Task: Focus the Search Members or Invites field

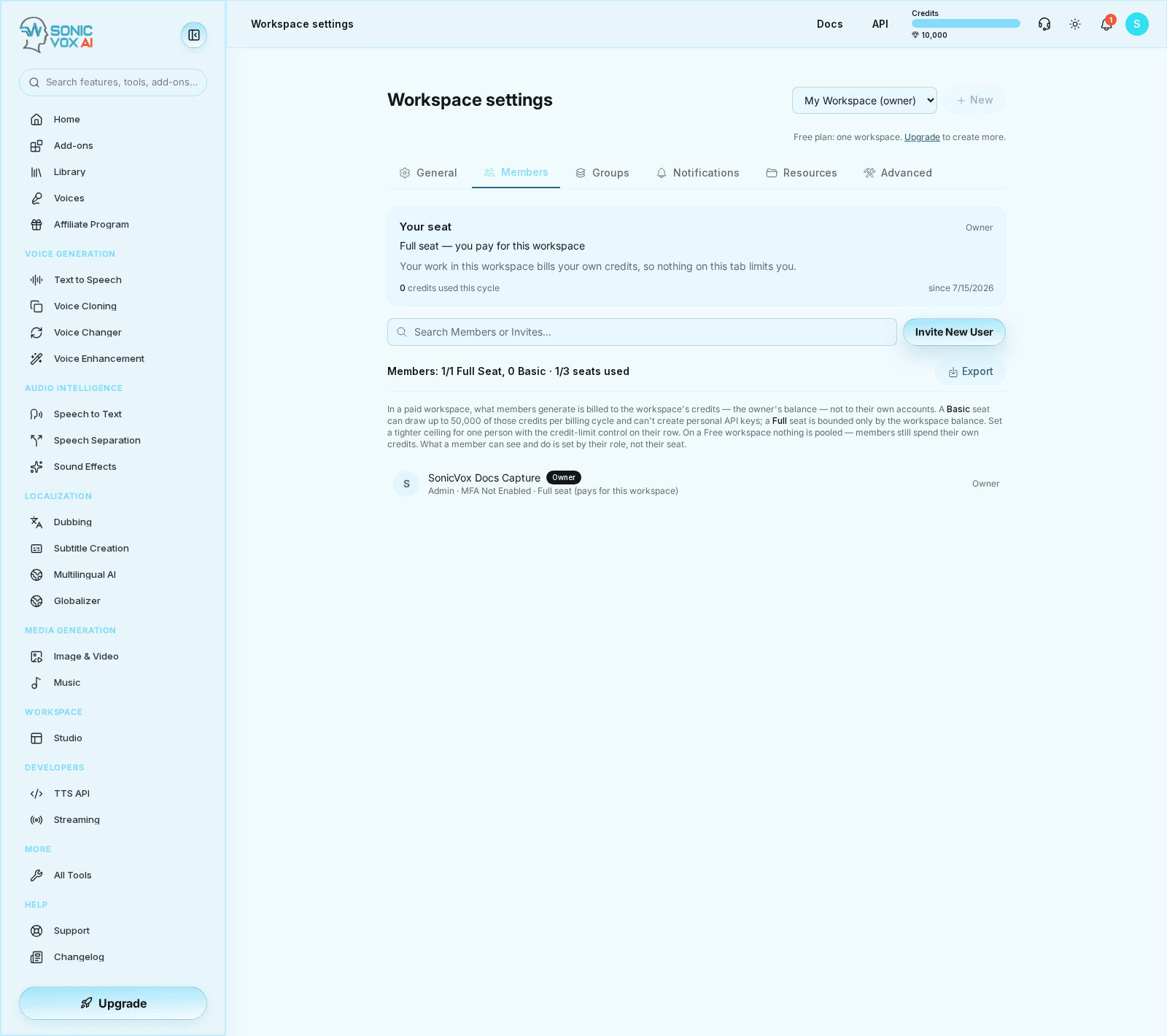Action: pyautogui.click(x=642, y=332)
